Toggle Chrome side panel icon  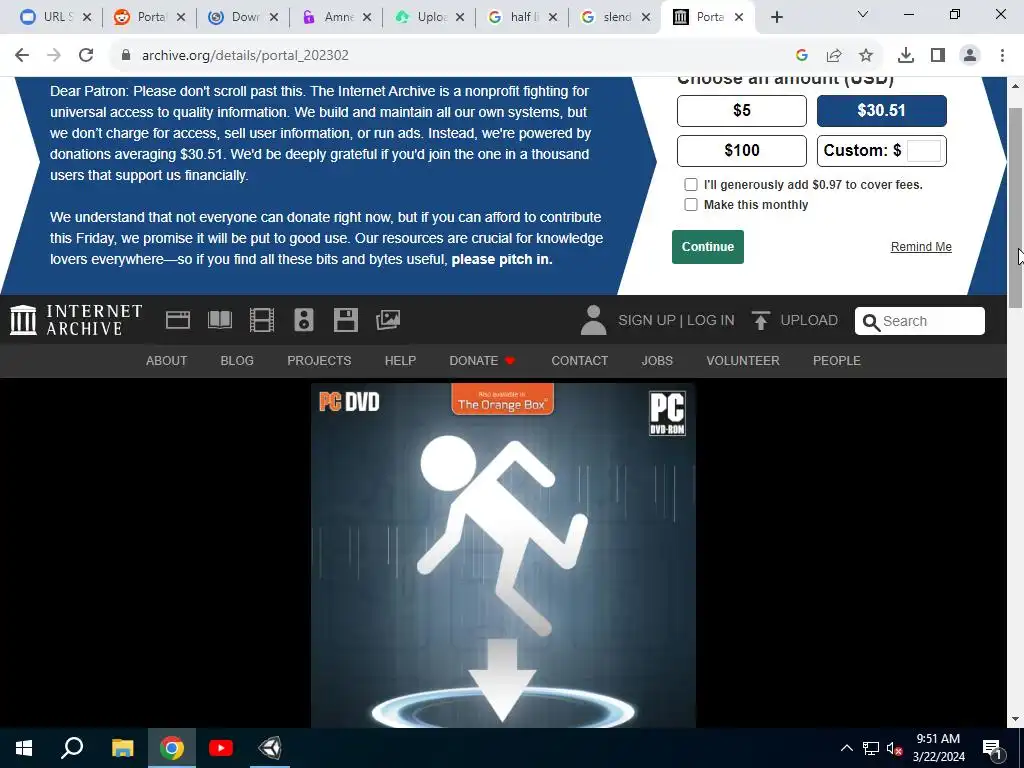[x=938, y=56]
